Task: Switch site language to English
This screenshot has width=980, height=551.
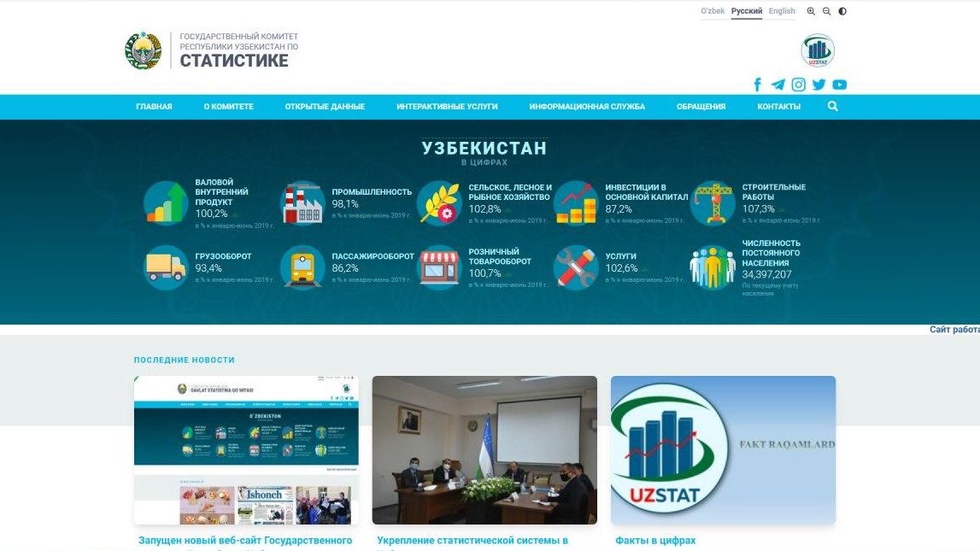Action: tap(782, 12)
